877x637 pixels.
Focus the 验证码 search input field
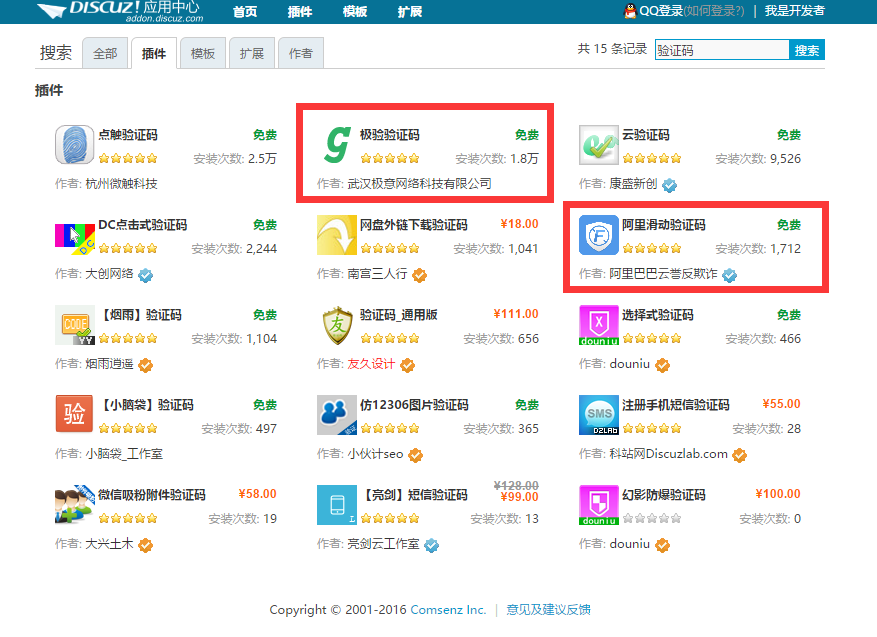tap(722, 50)
